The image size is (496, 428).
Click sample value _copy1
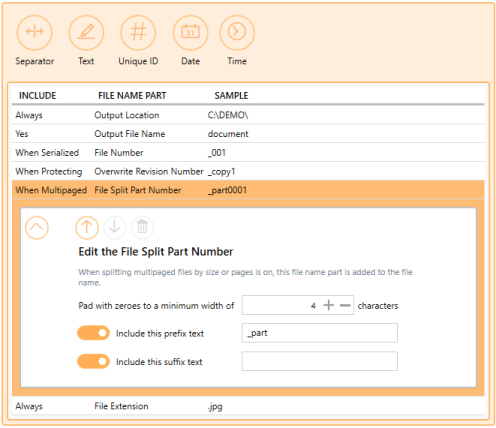(221, 172)
